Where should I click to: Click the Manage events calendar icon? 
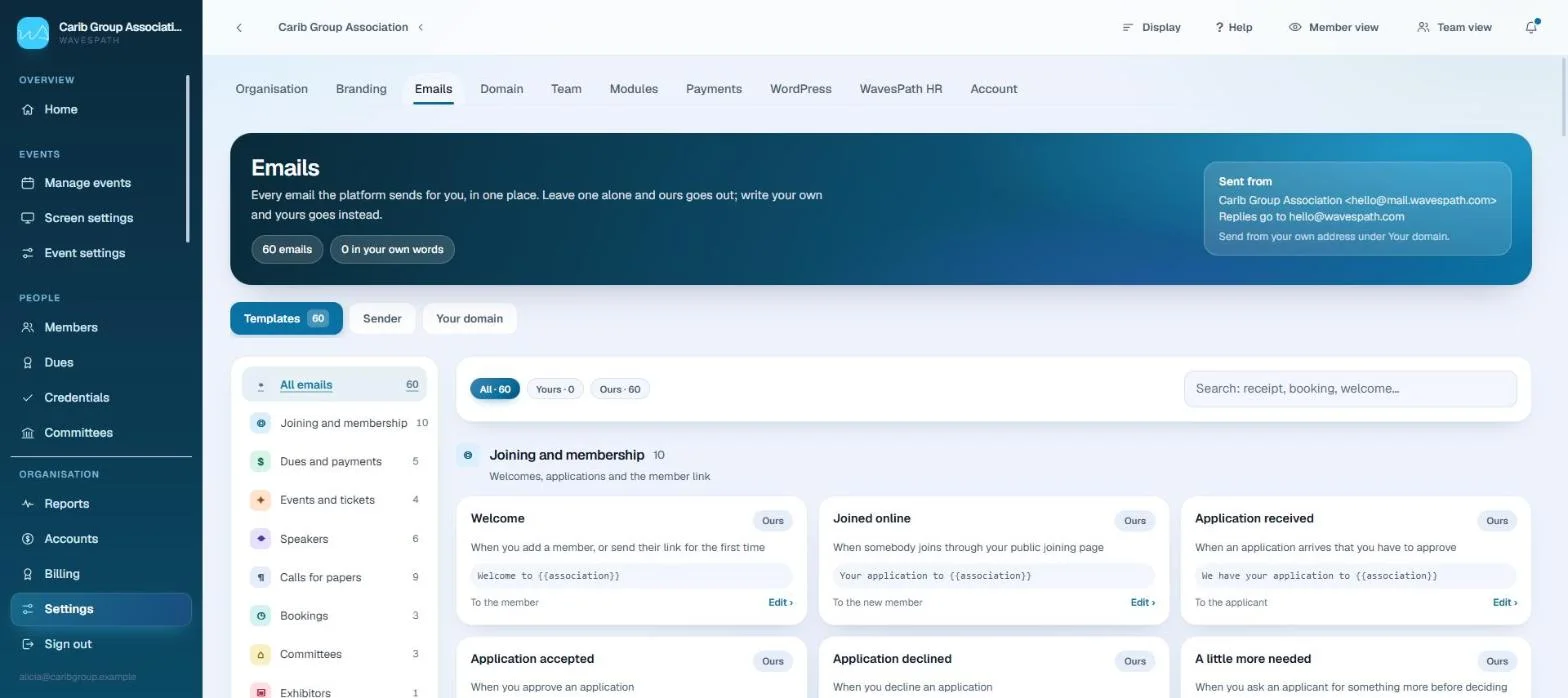(28, 183)
